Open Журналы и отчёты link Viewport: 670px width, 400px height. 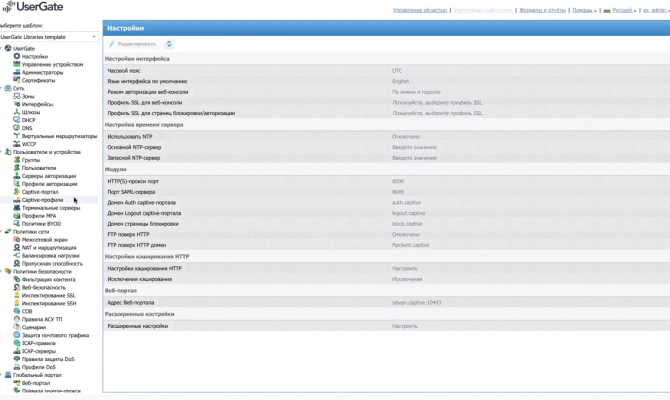[542, 10]
